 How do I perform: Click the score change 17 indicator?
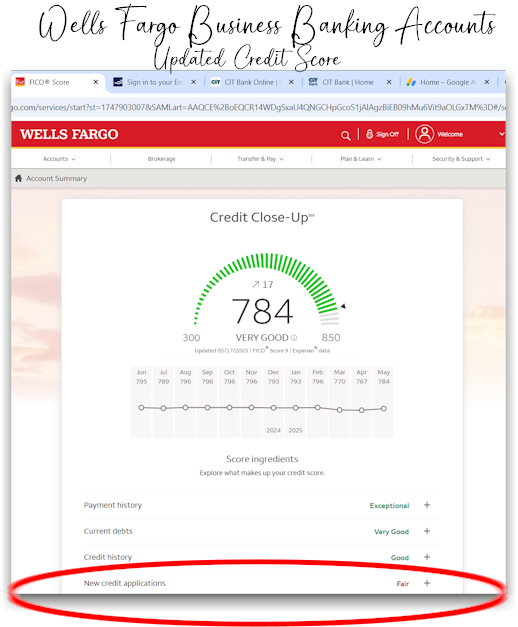coord(262,284)
